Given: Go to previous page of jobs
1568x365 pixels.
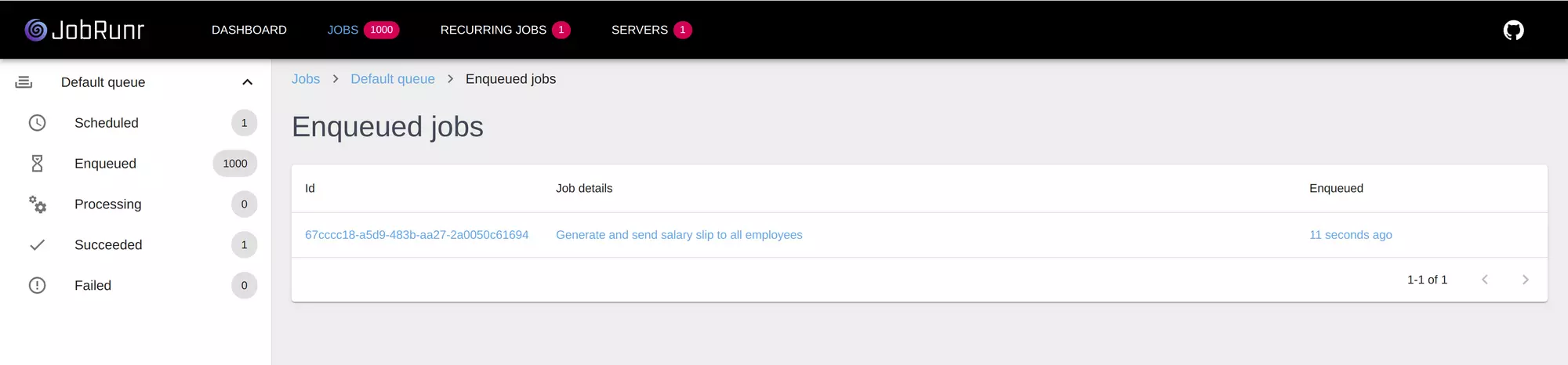Looking at the screenshot, I should tap(1484, 280).
